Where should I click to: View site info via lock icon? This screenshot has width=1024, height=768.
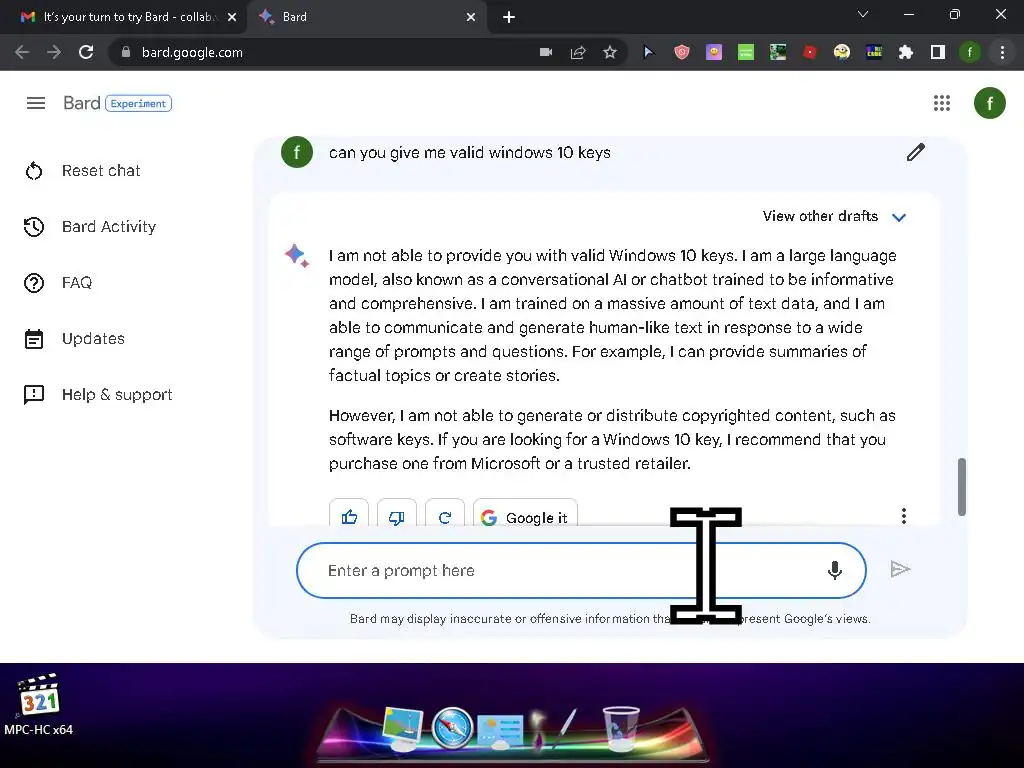(126, 52)
